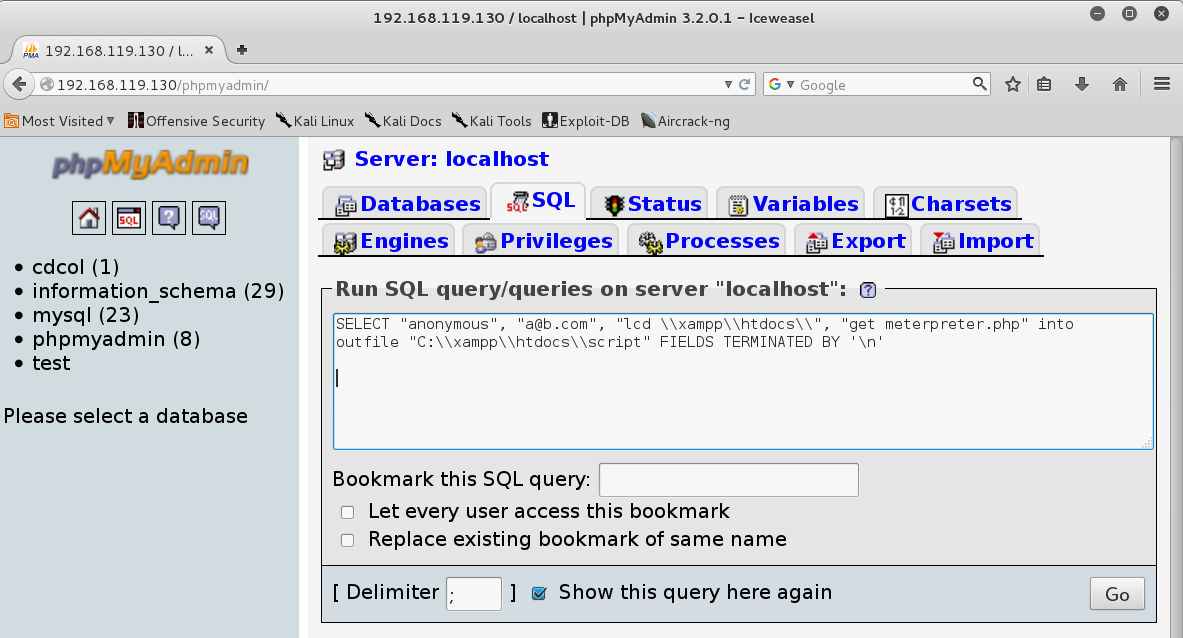Reload the page with refresh icon
Viewport: 1183px width, 638px height.
[744, 84]
